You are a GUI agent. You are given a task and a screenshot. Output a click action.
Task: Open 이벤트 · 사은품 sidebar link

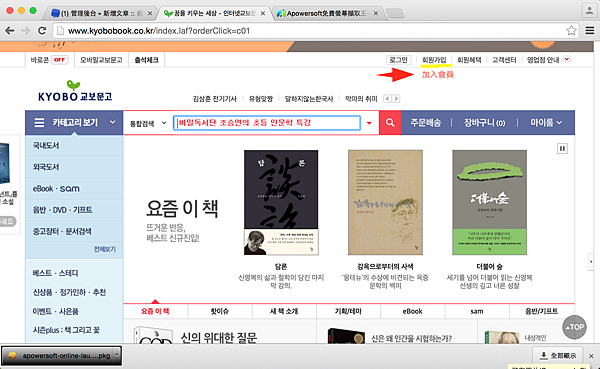tap(55, 311)
